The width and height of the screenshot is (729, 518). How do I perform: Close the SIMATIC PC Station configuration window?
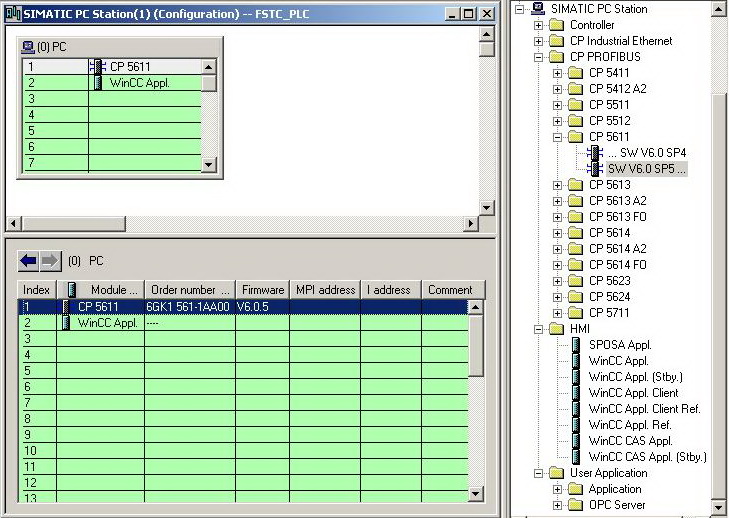(486, 14)
